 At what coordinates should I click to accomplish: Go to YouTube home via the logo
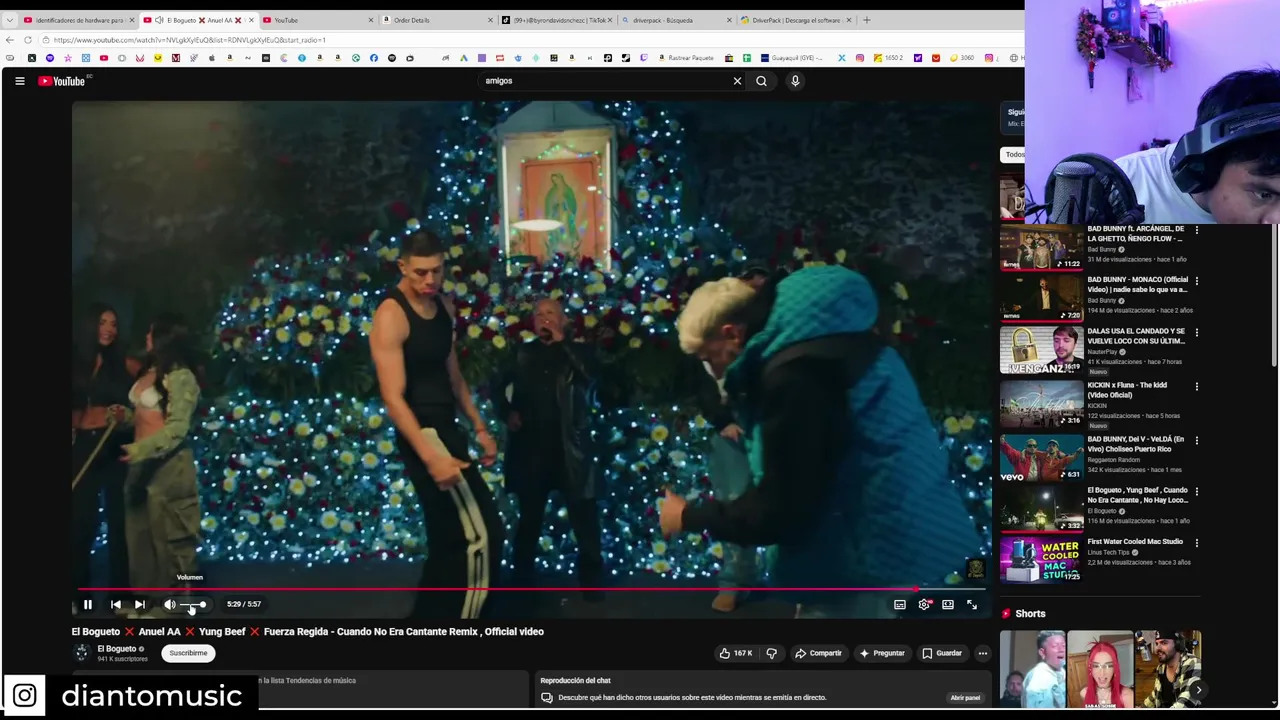tap(62, 81)
